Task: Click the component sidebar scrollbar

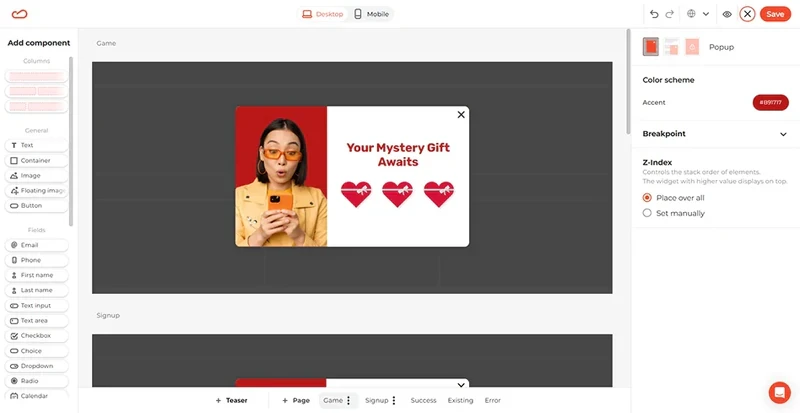Action: pyautogui.click(x=71, y=141)
